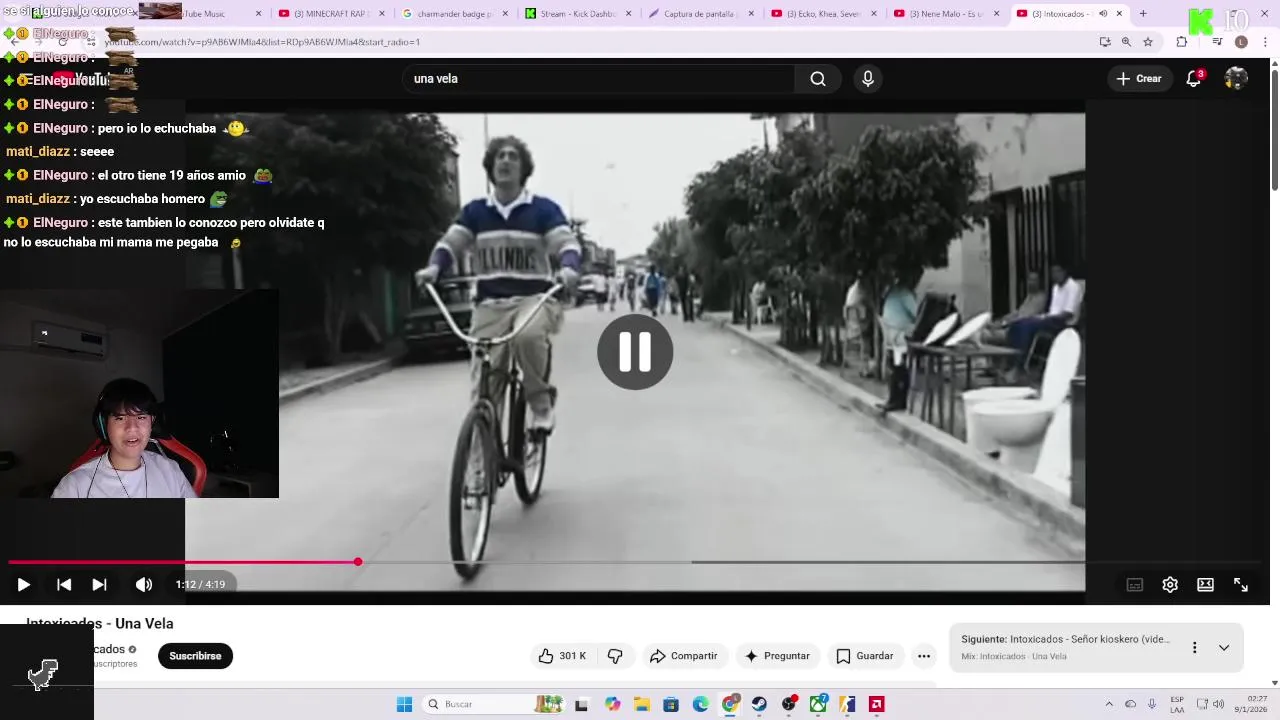The width and height of the screenshot is (1280, 720).
Task: Open the Xbox app from the taskbar
Action: coord(818,704)
